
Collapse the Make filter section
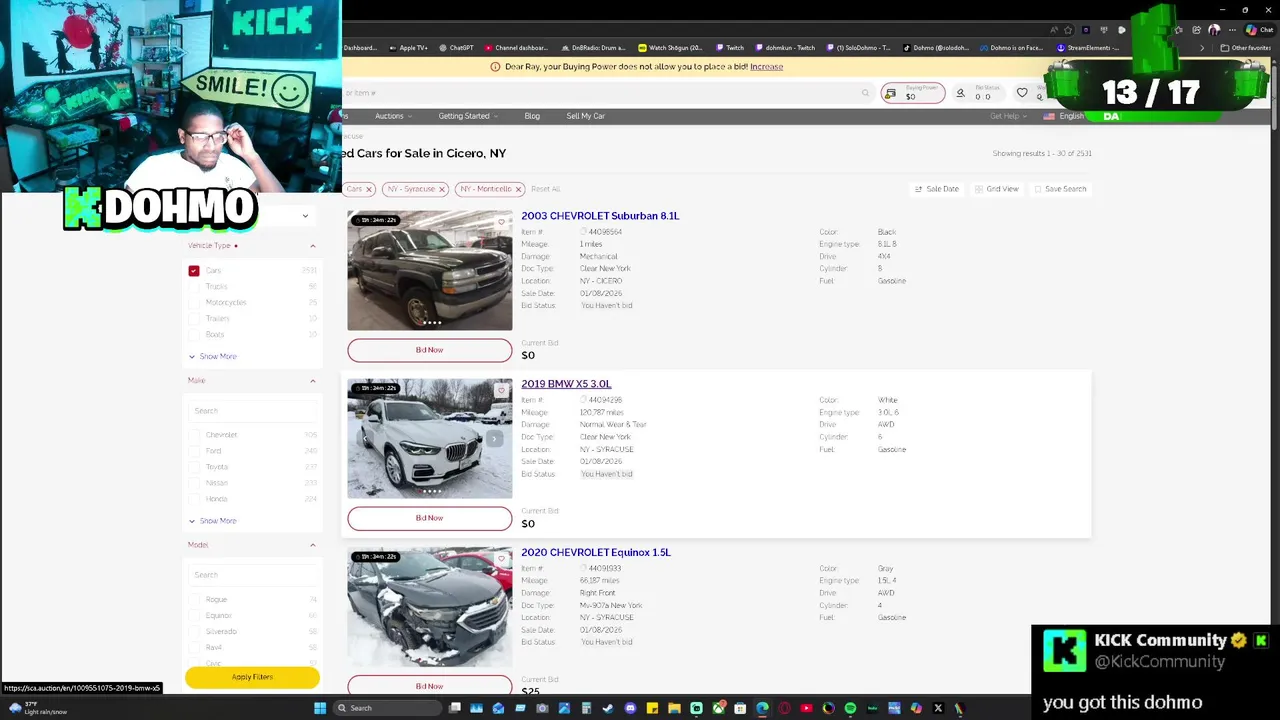click(312, 381)
